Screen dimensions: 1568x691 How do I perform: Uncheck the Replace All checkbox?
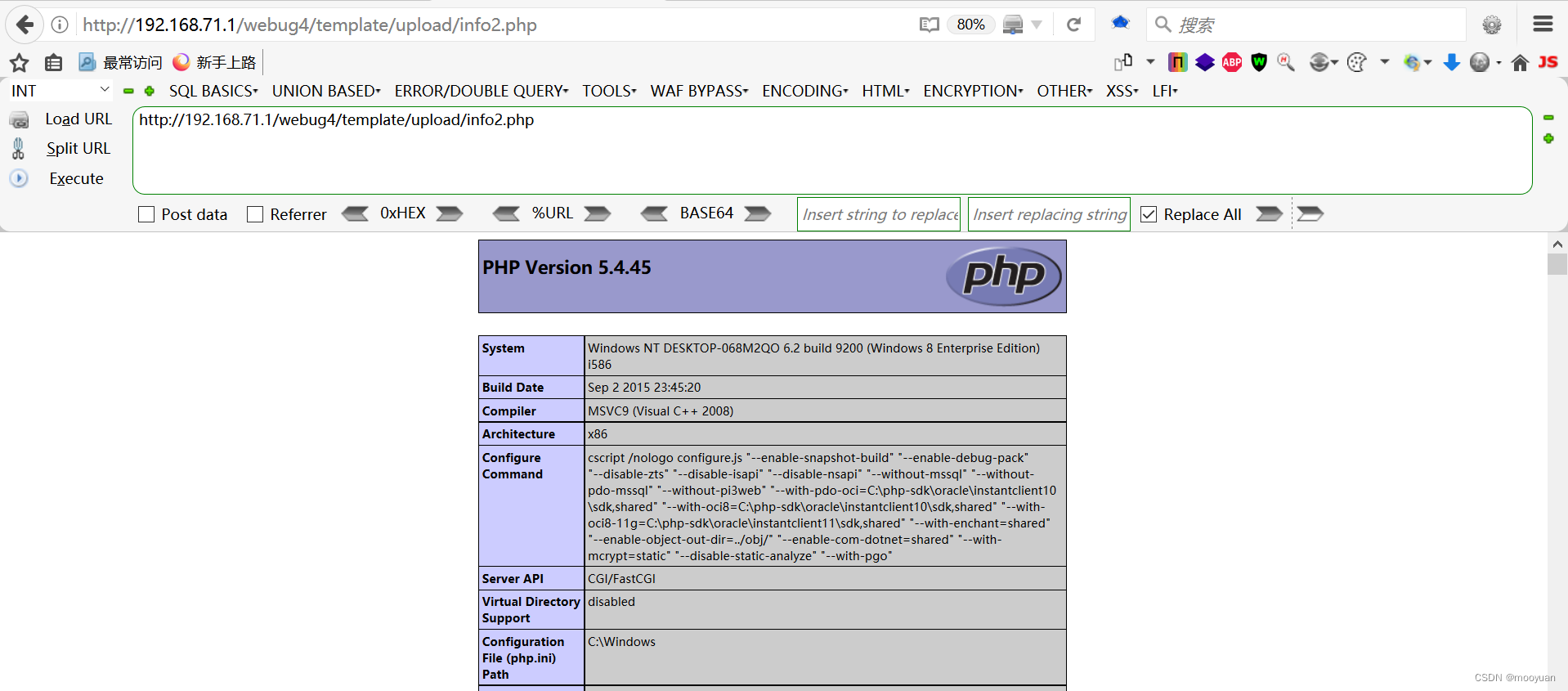click(x=1149, y=214)
